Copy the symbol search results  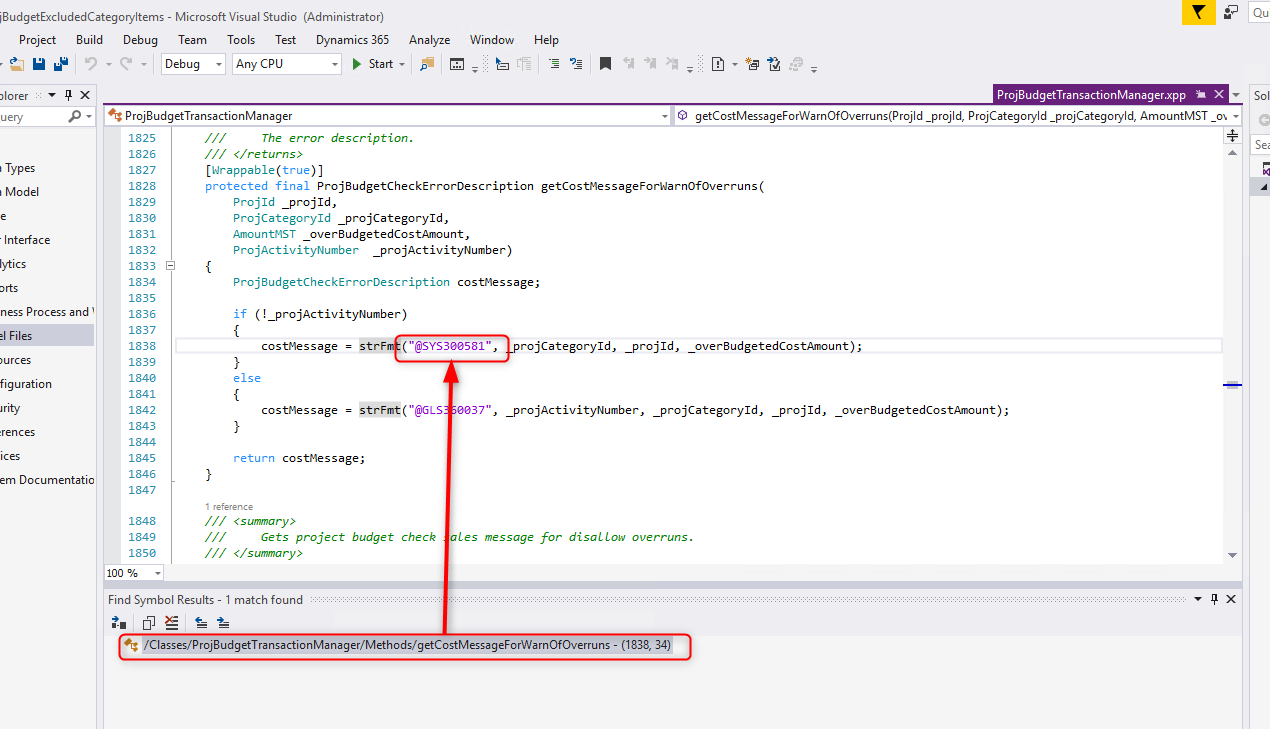[148, 622]
